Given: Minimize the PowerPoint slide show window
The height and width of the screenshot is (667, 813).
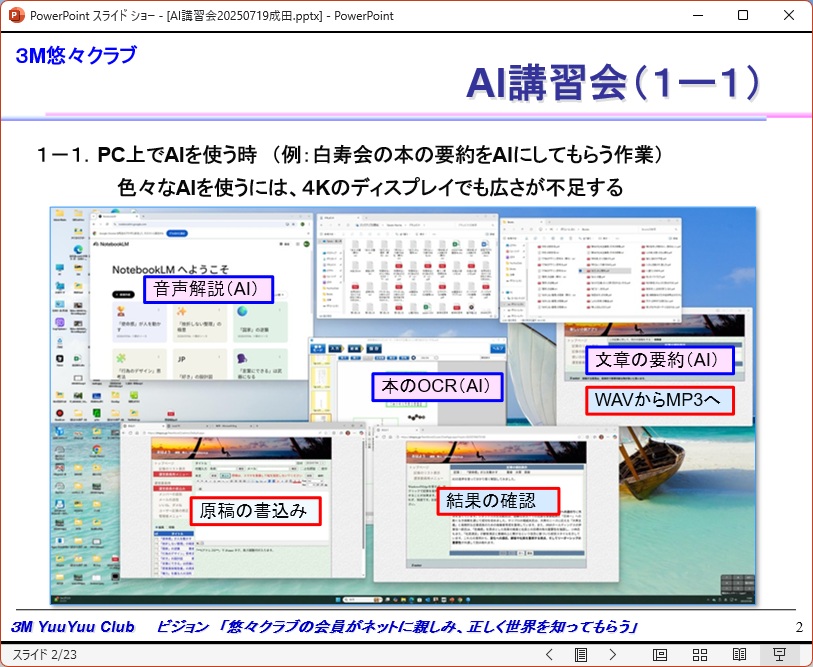Looking at the screenshot, I should coord(696,16).
